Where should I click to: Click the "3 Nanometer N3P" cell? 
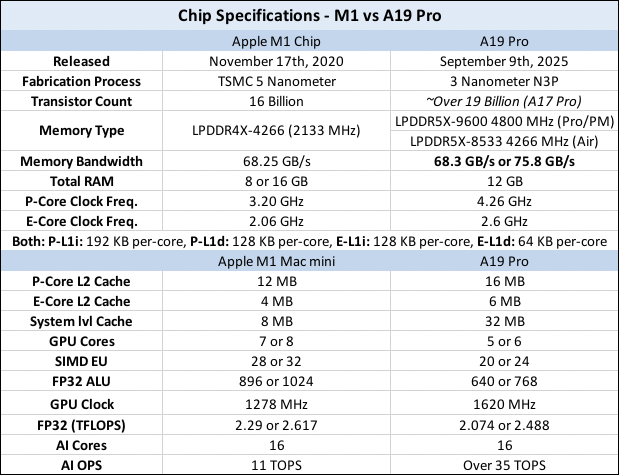pyautogui.click(x=501, y=81)
